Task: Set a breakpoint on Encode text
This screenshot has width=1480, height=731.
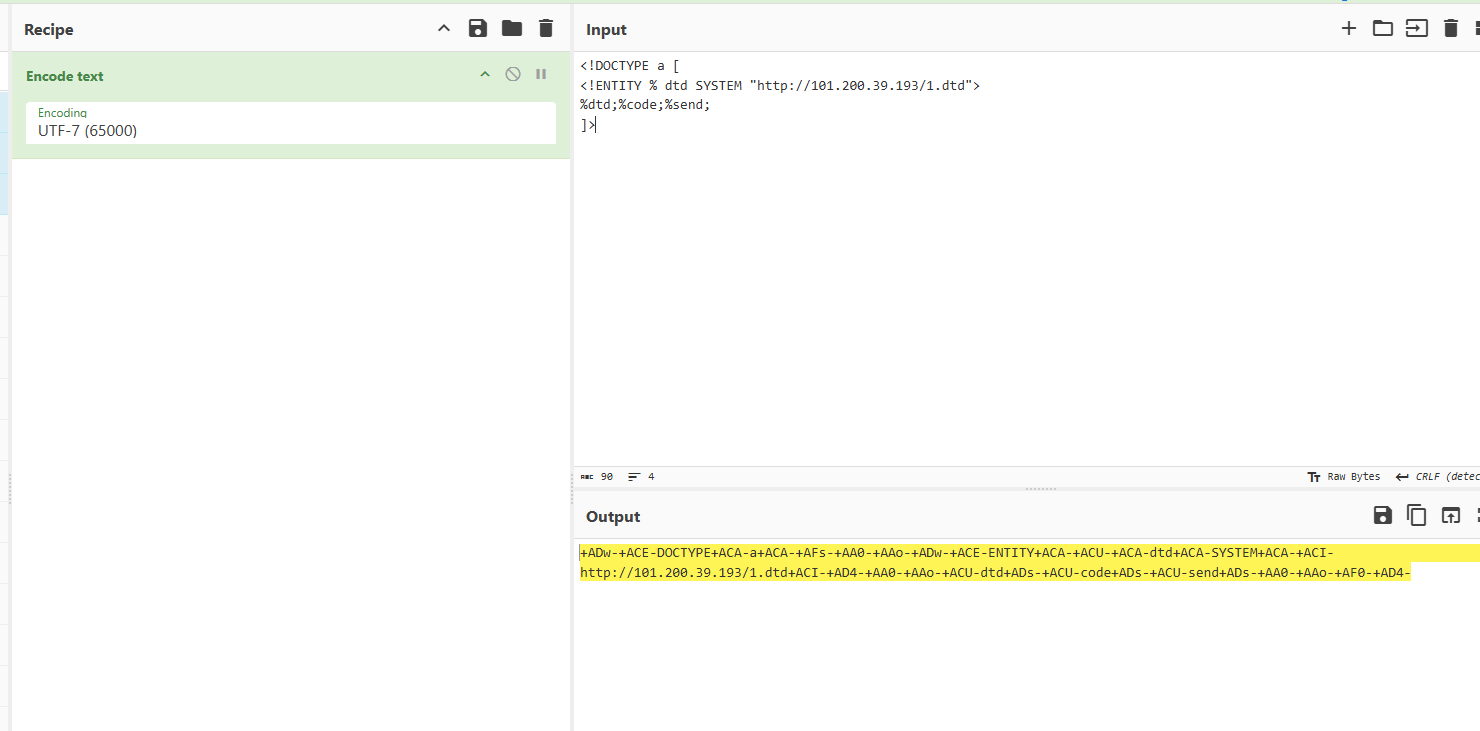Action: click(x=541, y=75)
